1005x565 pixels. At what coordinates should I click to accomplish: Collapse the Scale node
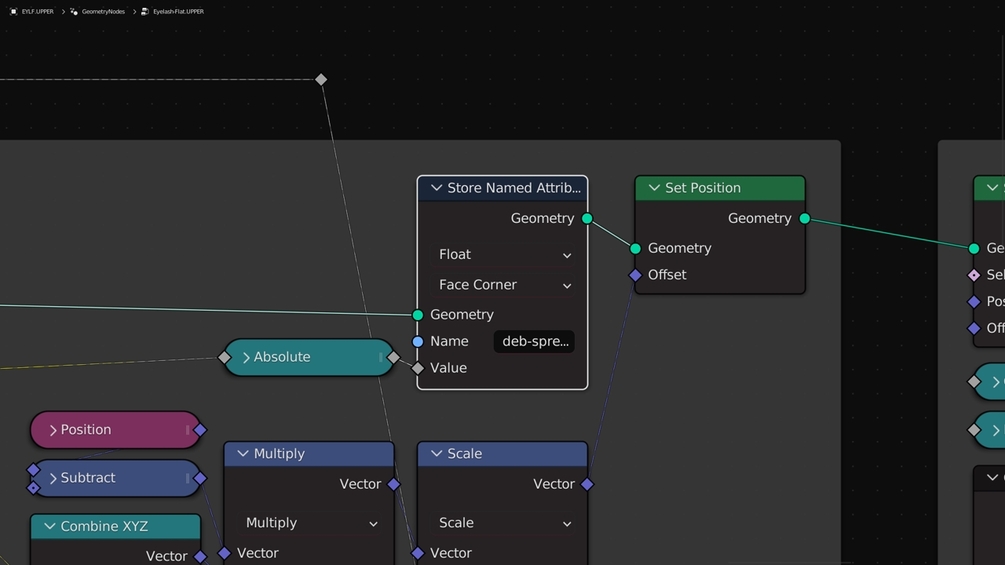pos(436,454)
